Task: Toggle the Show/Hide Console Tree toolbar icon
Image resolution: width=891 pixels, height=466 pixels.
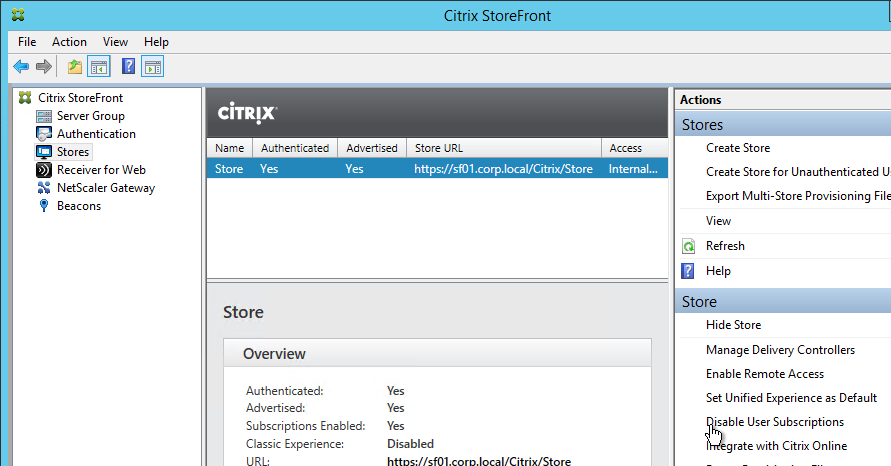Action: point(99,66)
